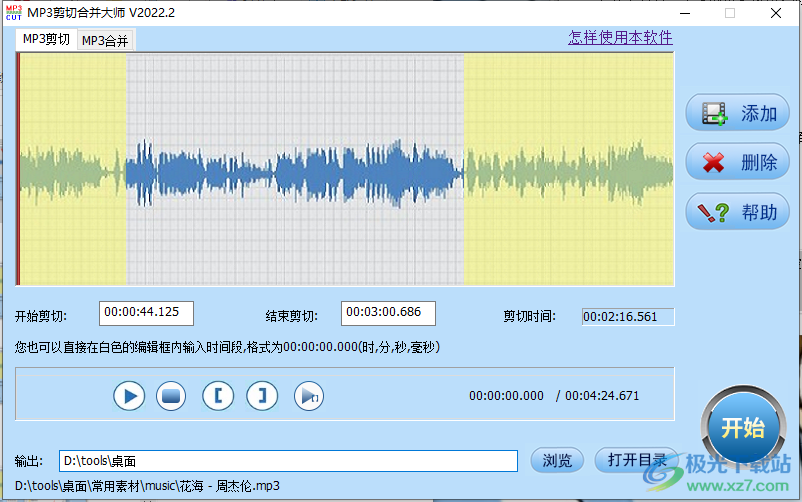This screenshot has width=802, height=502.
Task: Click inside the blue selected waveform region
Action: 295,170
